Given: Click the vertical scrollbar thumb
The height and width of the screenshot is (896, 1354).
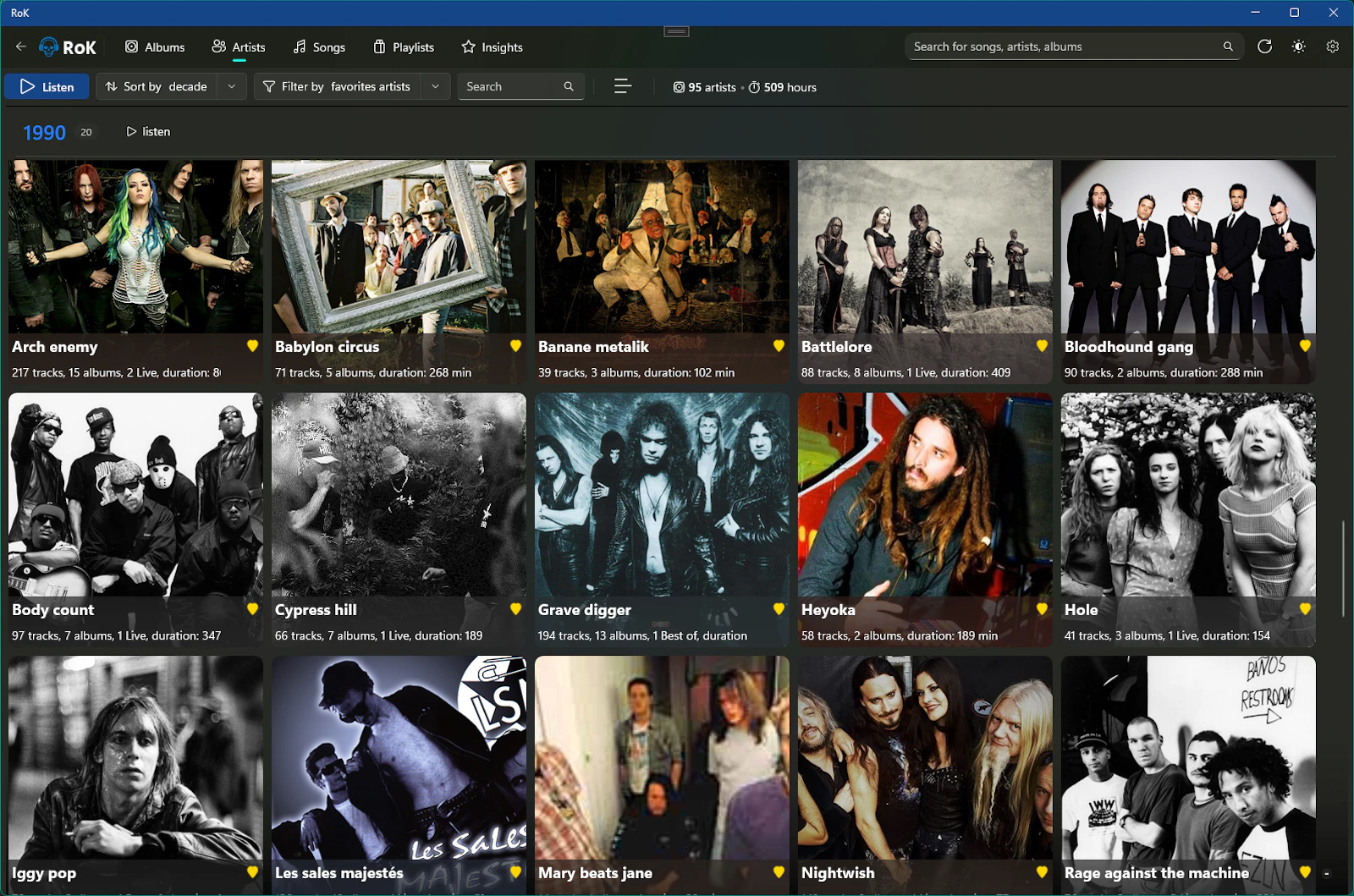Looking at the screenshot, I should click(1343, 569).
